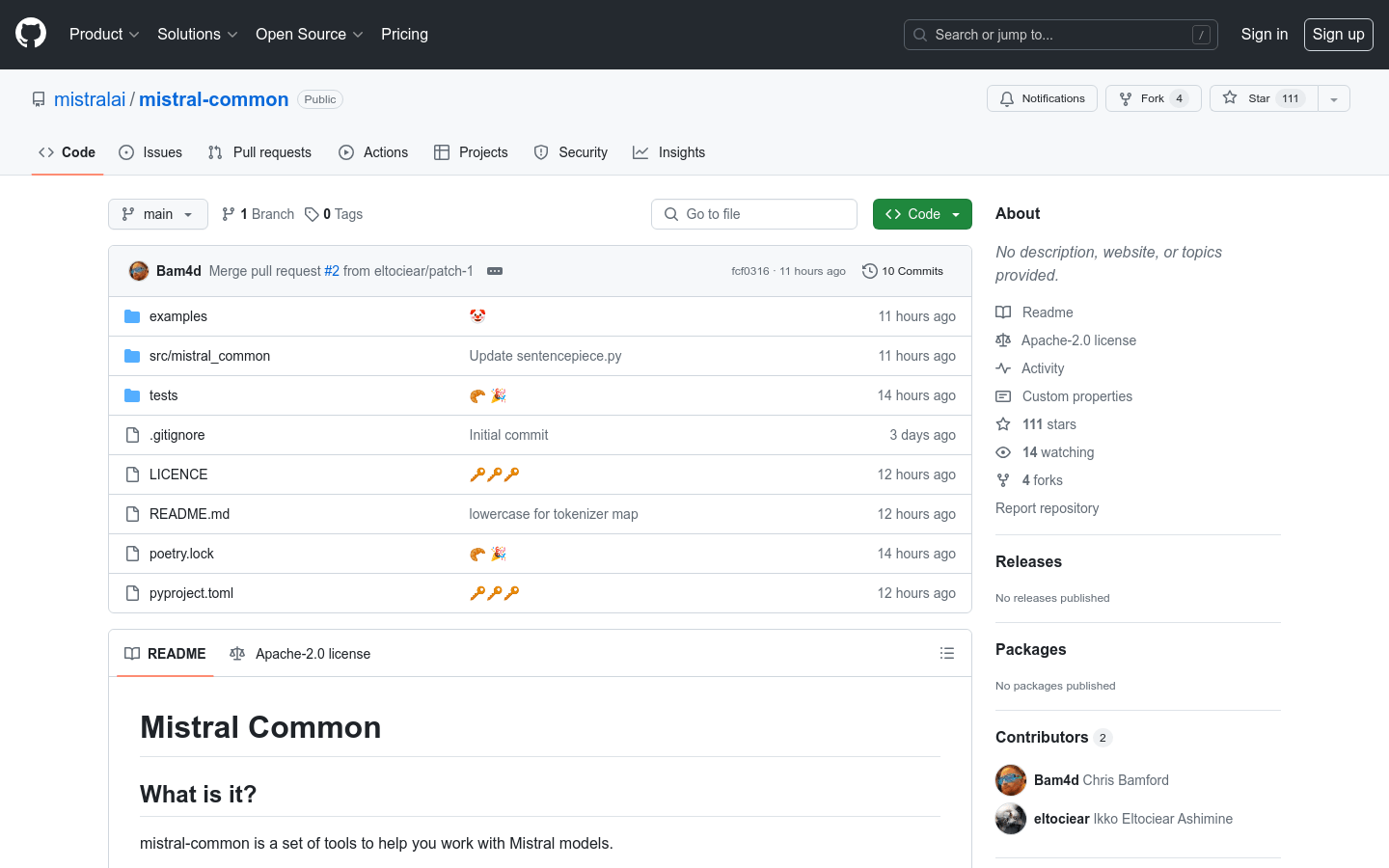The height and width of the screenshot is (868, 1389).
Task: Switch to the Pull requests tab
Action: pyautogui.click(x=259, y=152)
